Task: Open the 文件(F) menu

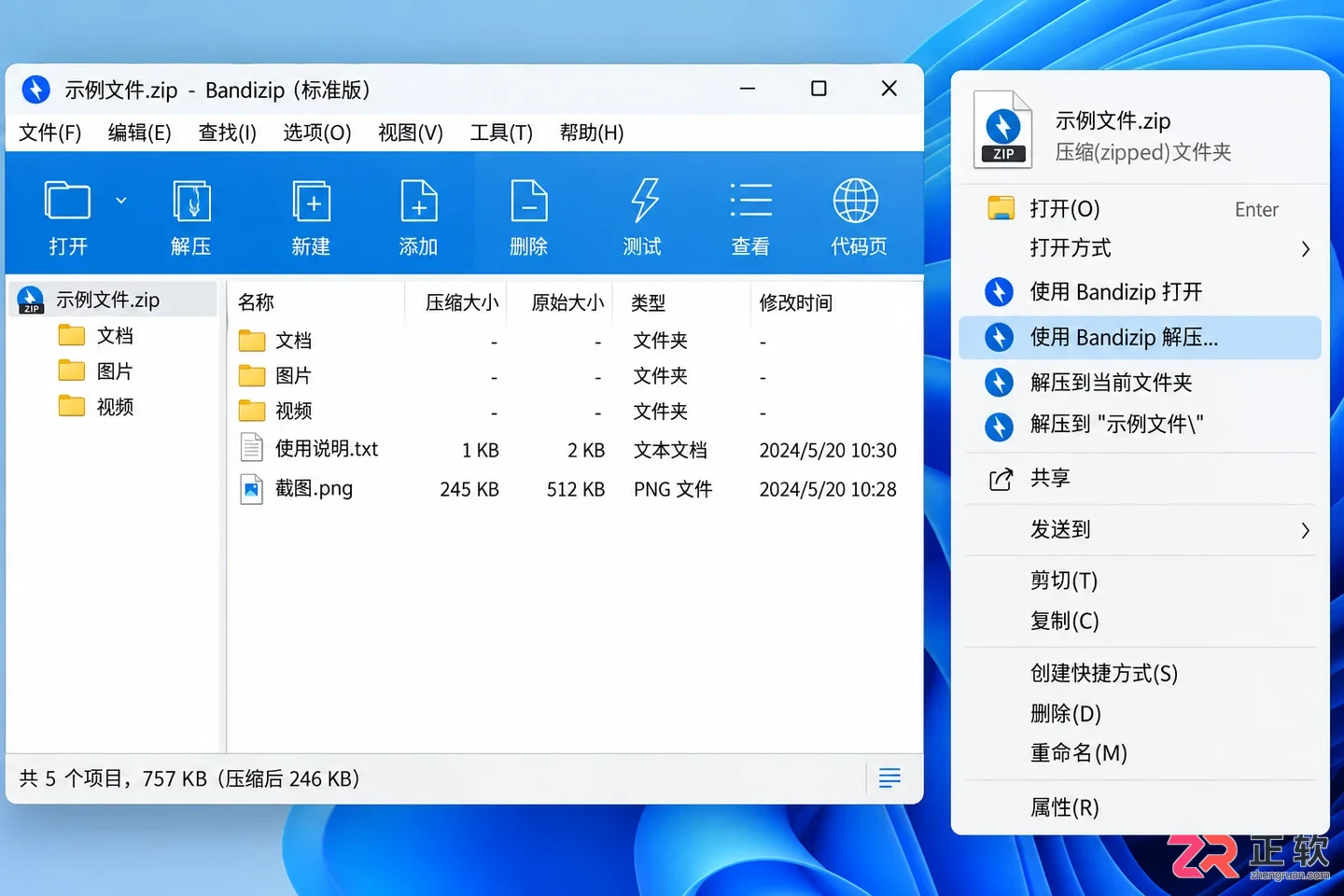Action: tap(50, 133)
